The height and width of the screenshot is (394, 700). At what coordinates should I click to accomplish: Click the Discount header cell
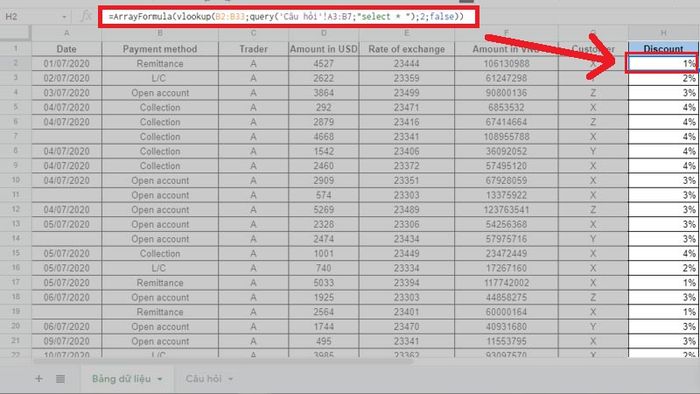(x=663, y=48)
